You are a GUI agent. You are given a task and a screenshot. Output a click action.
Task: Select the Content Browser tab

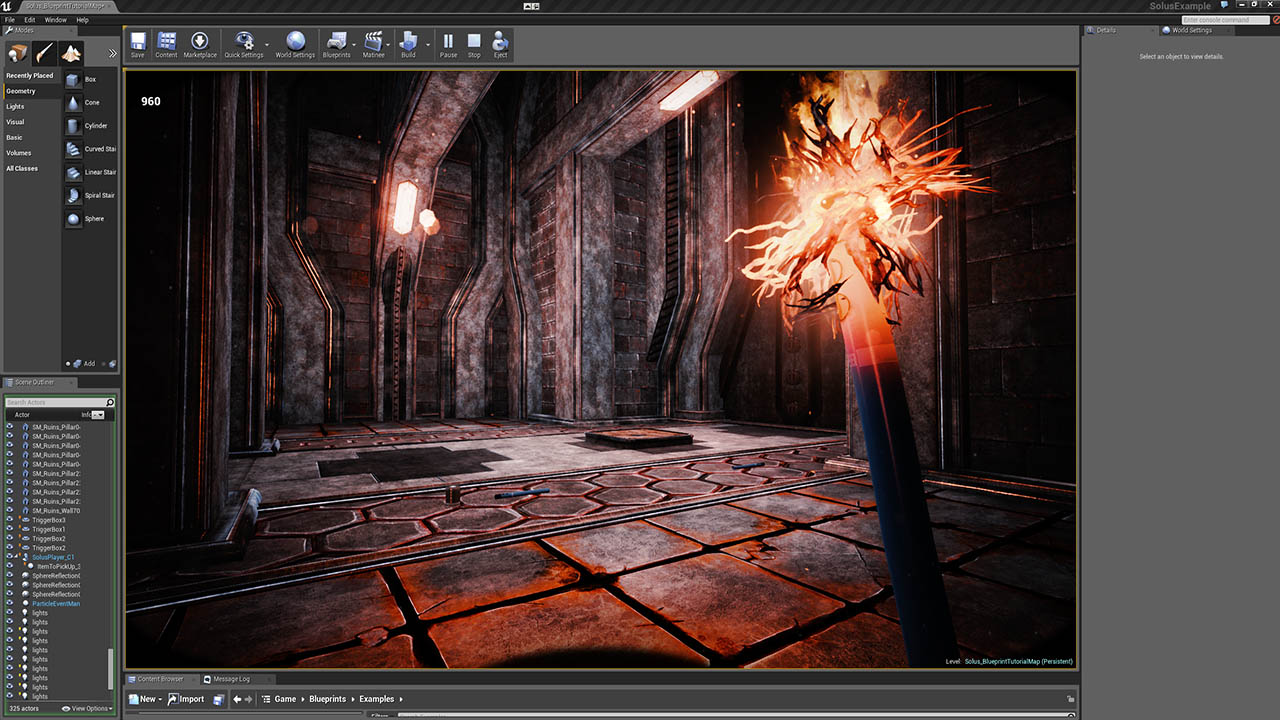[x=160, y=679]
